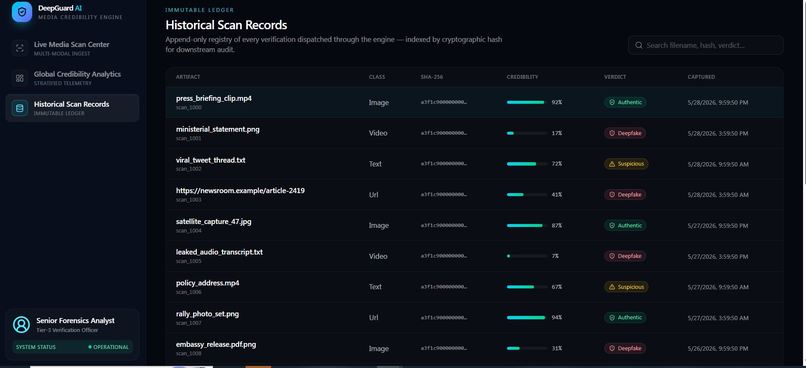Viewport: 806px width, 368px height.
Task: Click the 92% credibility bar
Action: [527, 102]
